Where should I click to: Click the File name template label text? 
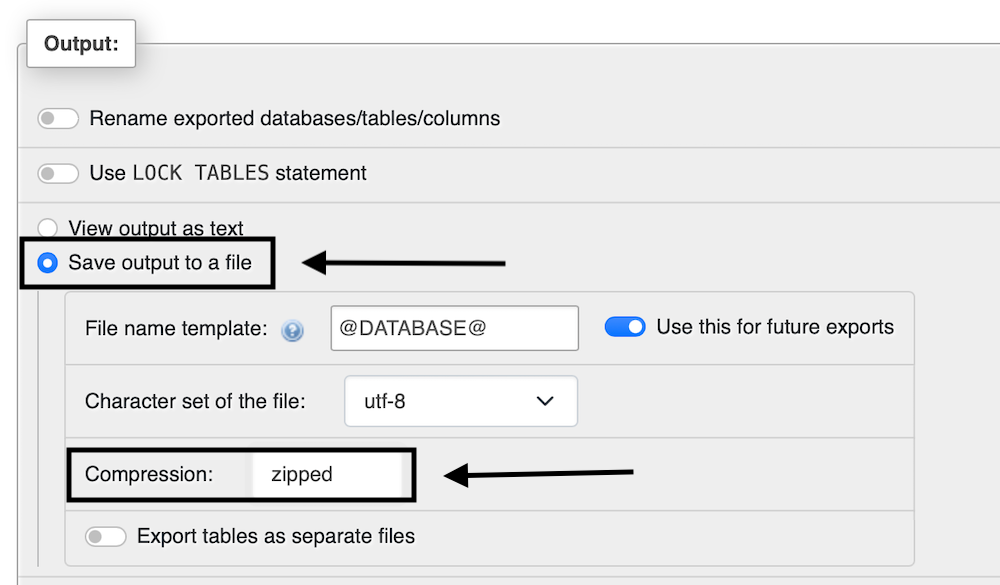176,329
